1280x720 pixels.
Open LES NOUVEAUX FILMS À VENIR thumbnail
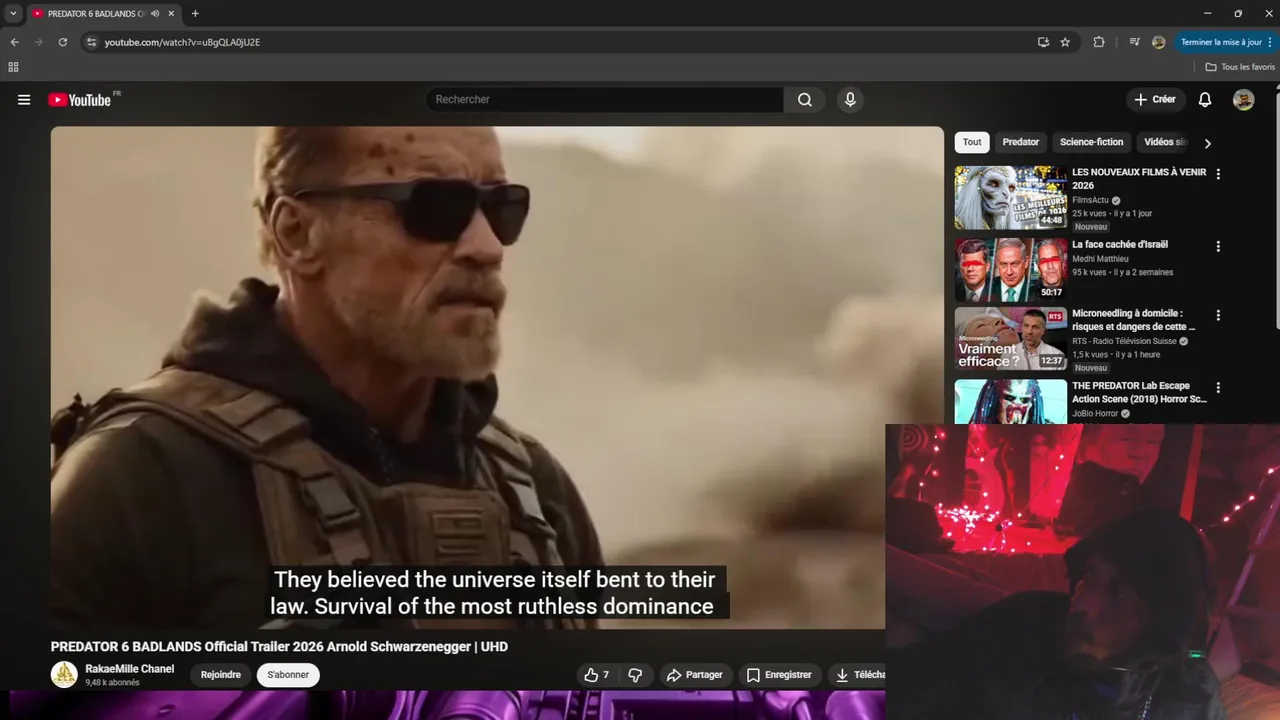tap(1011, 198)
